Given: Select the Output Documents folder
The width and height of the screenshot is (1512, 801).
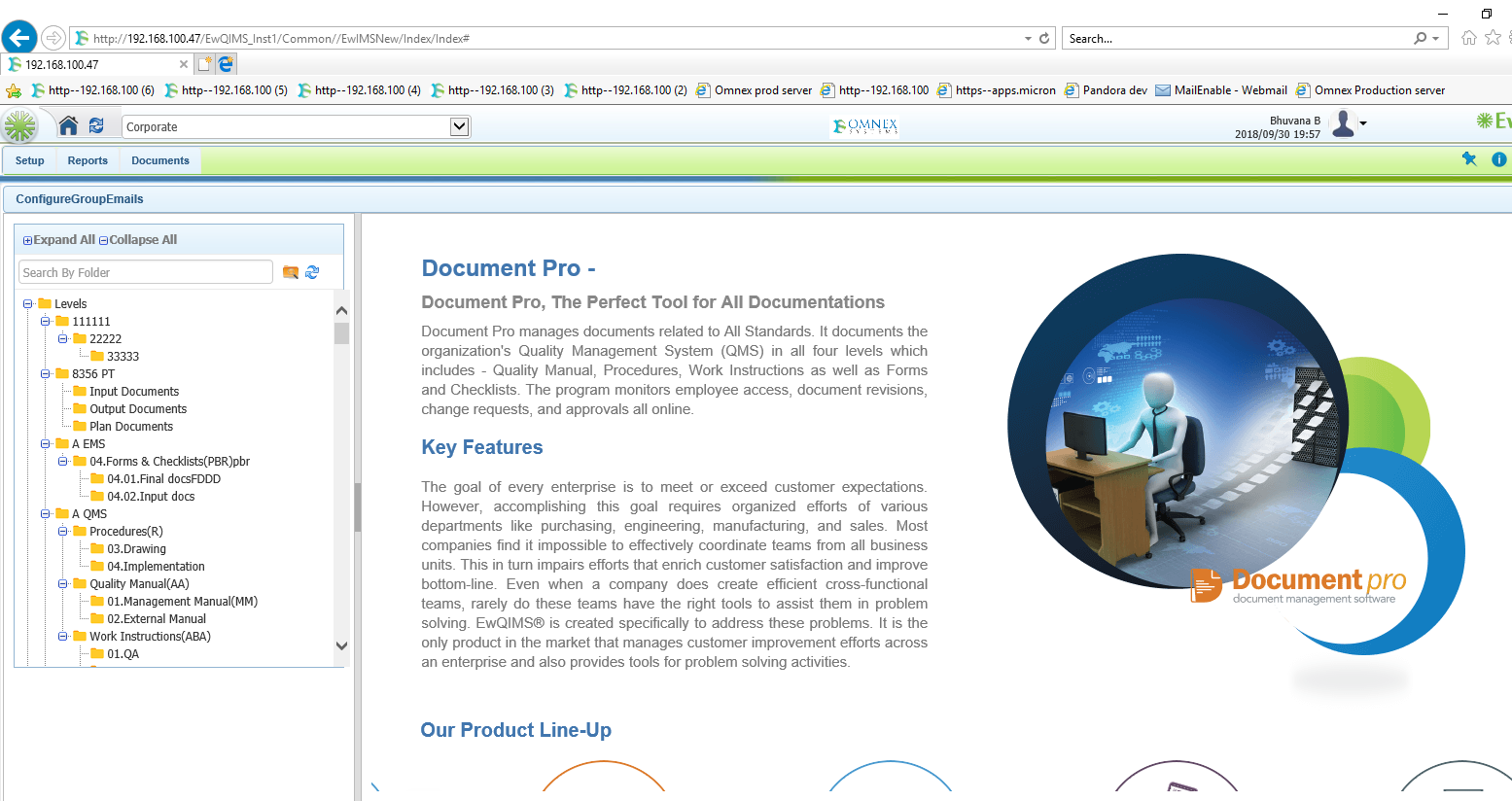Looking at the screenshot, I should click(x=138, y=409).
